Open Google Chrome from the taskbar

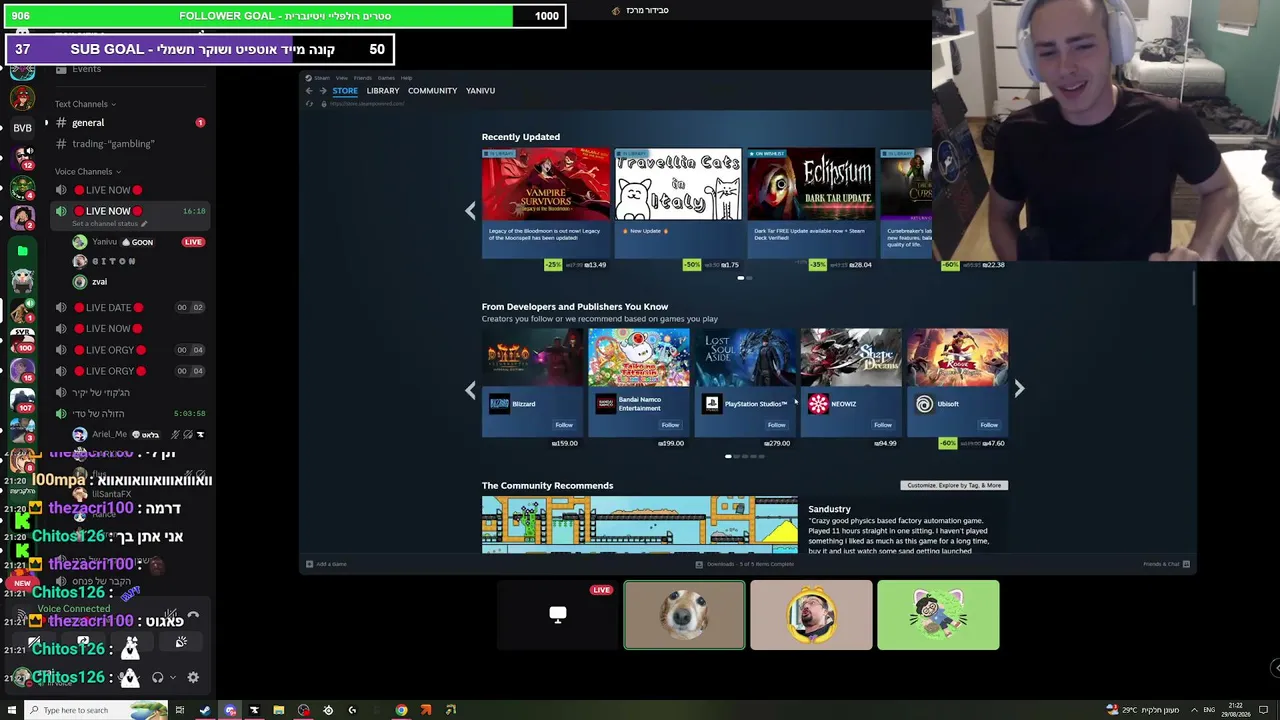click(401, 710)
